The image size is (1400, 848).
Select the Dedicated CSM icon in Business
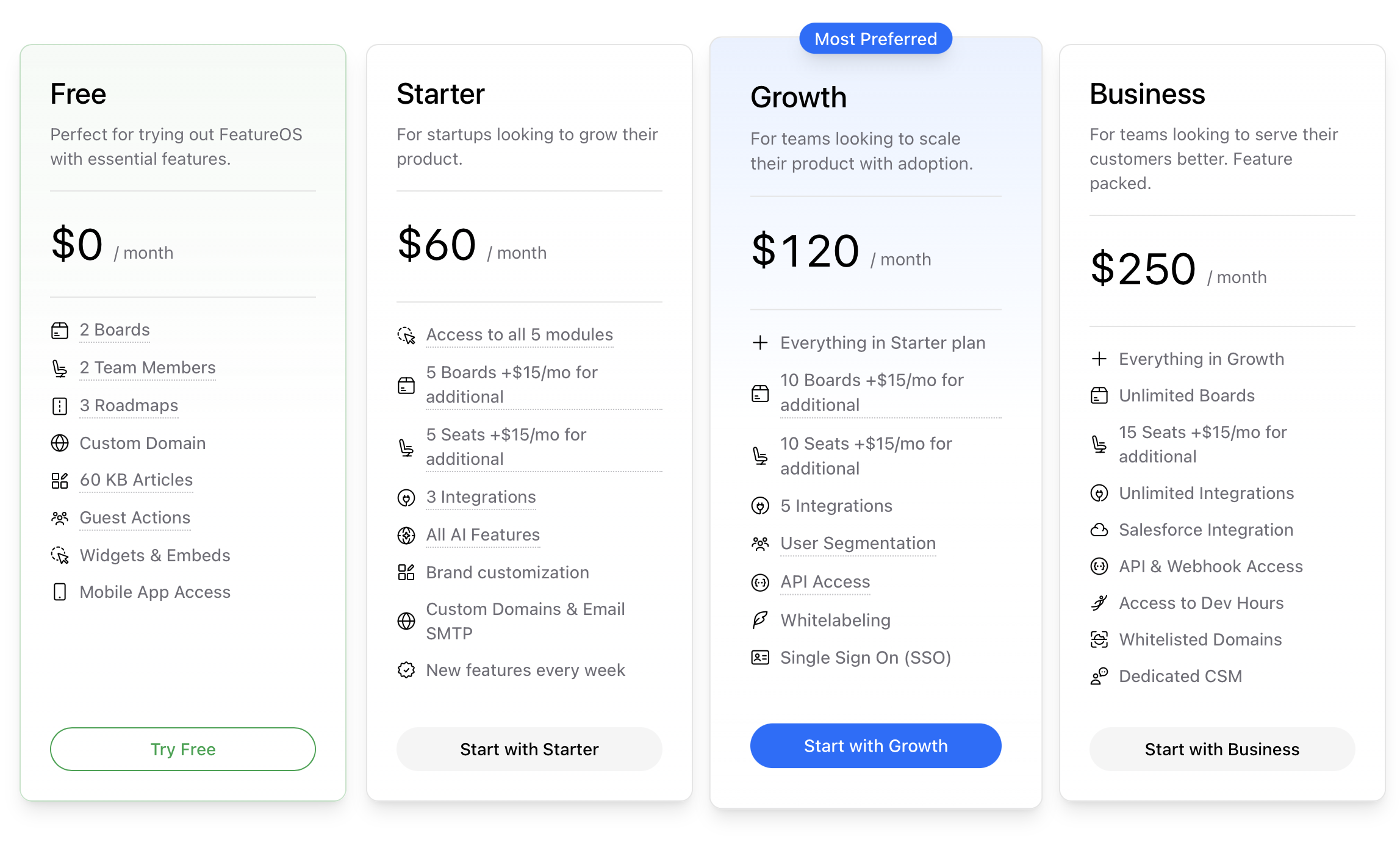click(x=1100, y=676)
